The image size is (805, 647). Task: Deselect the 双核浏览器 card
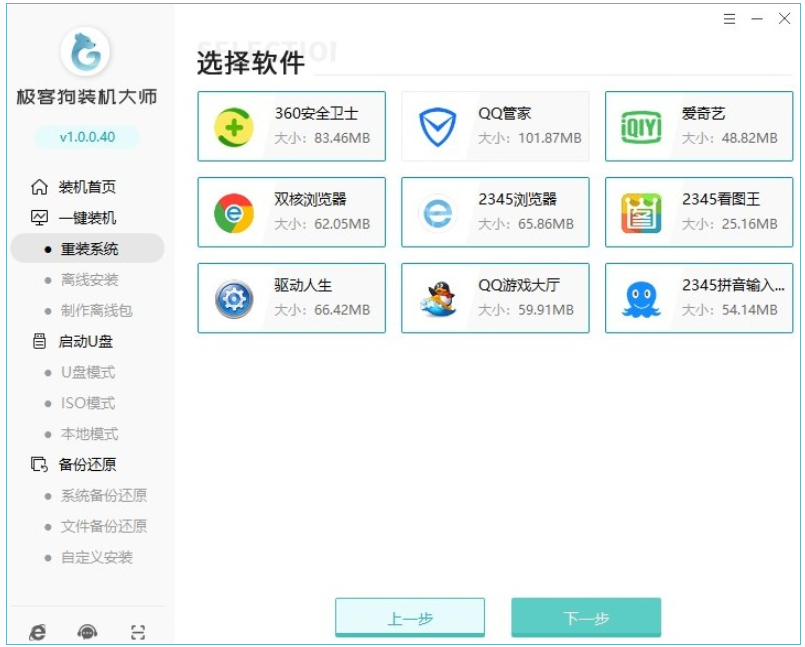pyautogui.click(x=292, y=212)
